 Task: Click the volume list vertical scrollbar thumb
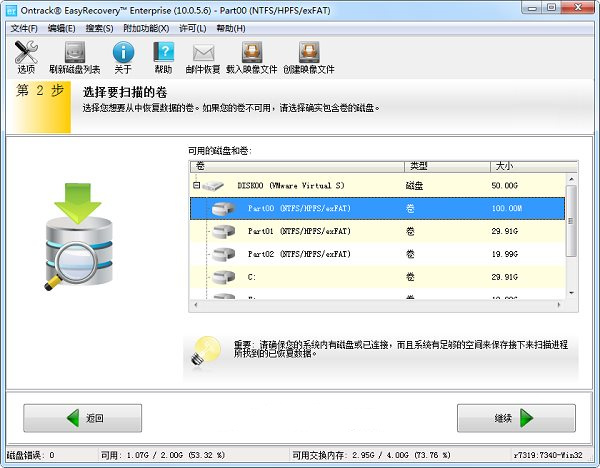pyautogui.click(x=571, y=221)
